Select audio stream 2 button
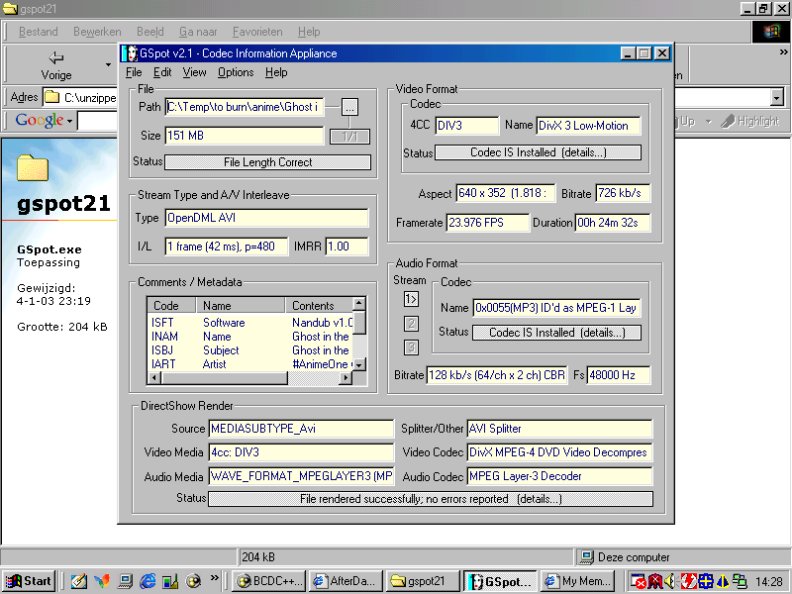792x594 pixels. [x=411, y=323]
